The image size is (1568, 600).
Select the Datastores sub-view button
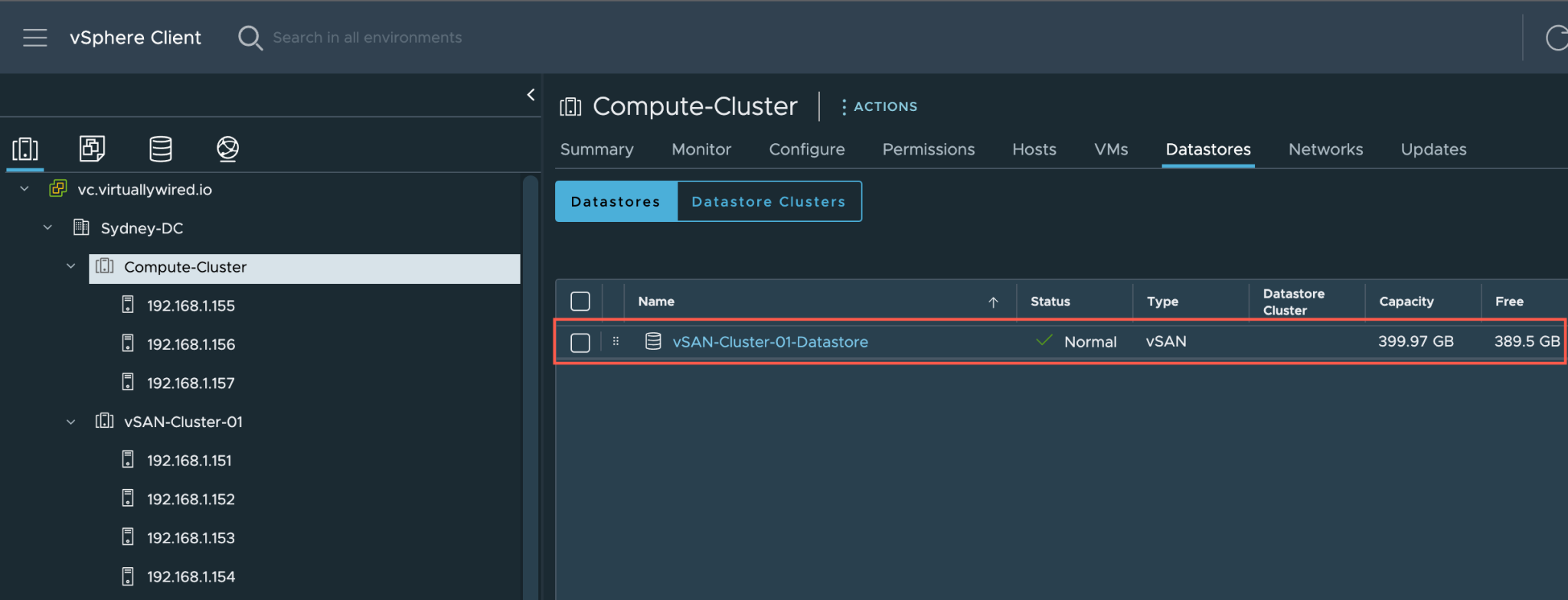point(616,201)
